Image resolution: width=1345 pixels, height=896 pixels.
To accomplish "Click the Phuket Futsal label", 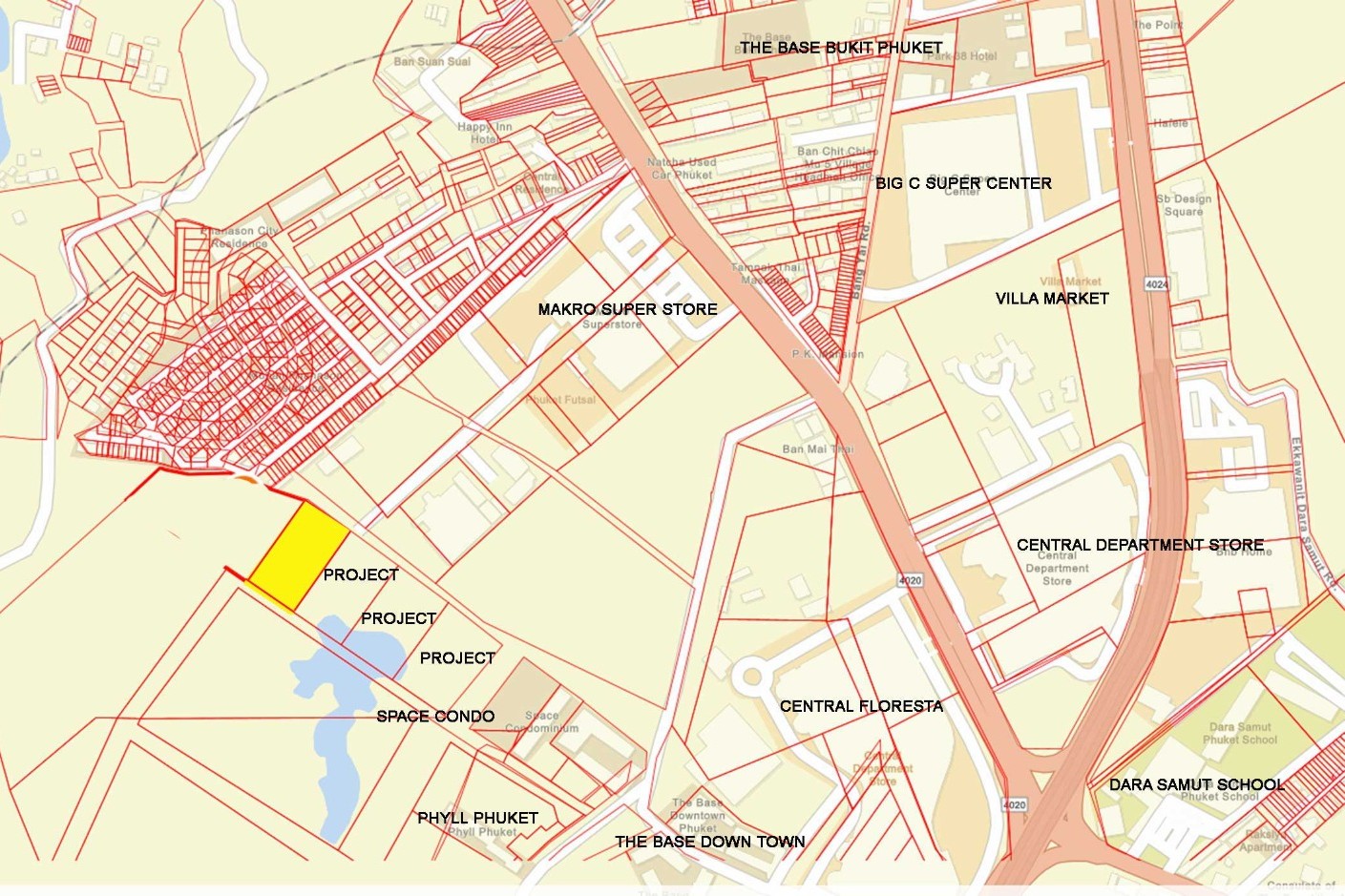I will point(560,399).
